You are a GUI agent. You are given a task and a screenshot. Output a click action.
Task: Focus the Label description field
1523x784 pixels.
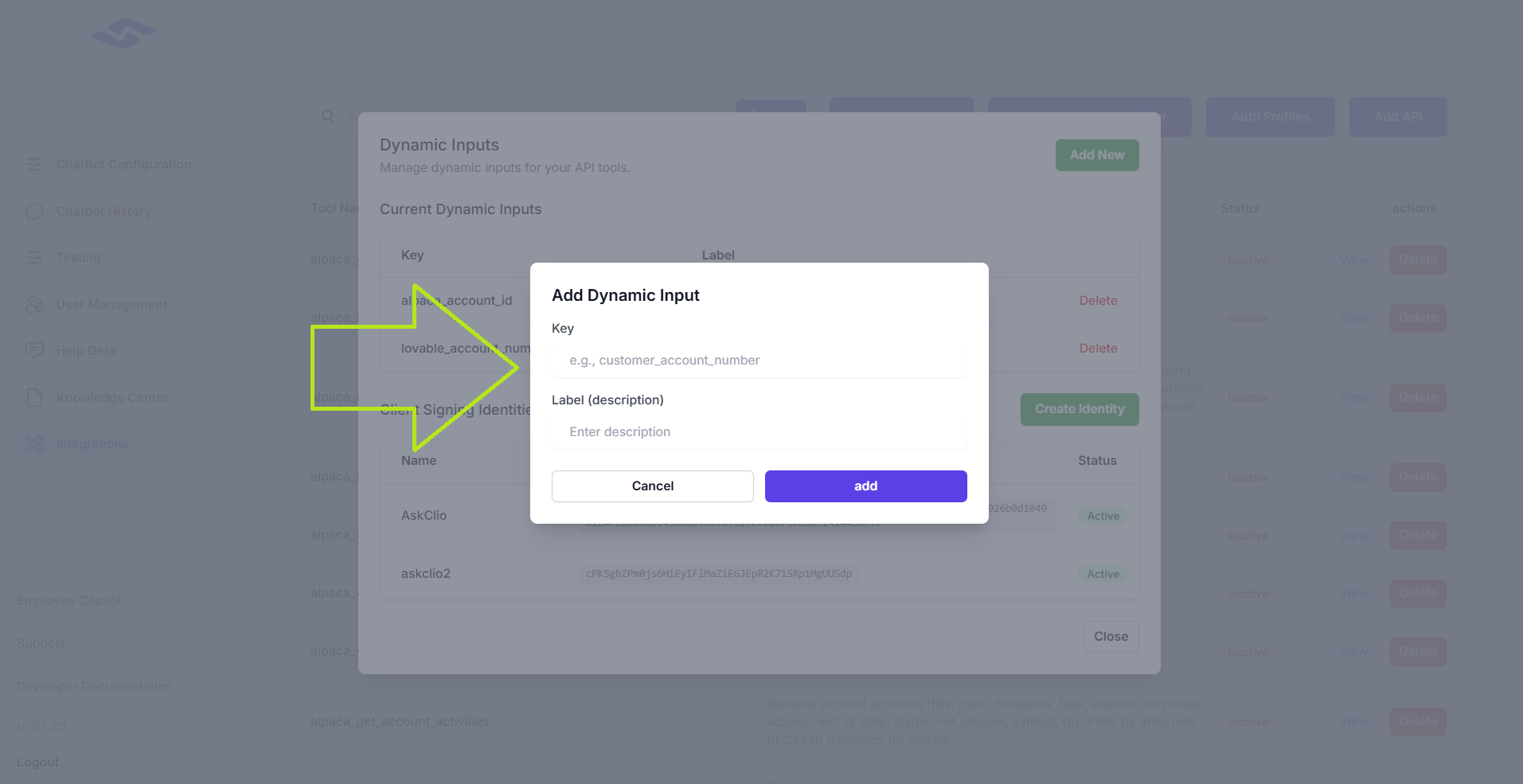pyautogui.click(x=759, y=432)
